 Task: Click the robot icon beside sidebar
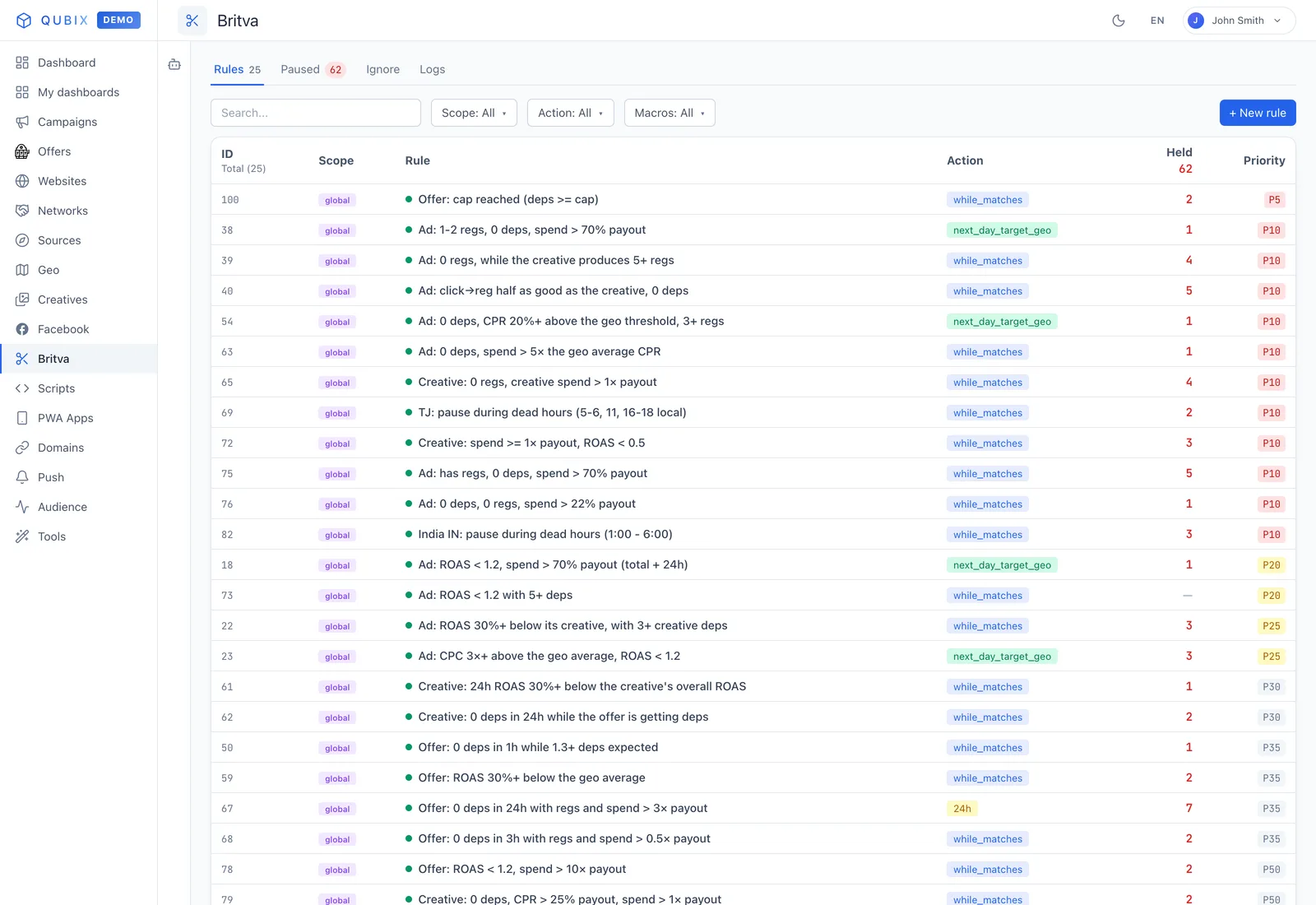[x=174, y=64]
